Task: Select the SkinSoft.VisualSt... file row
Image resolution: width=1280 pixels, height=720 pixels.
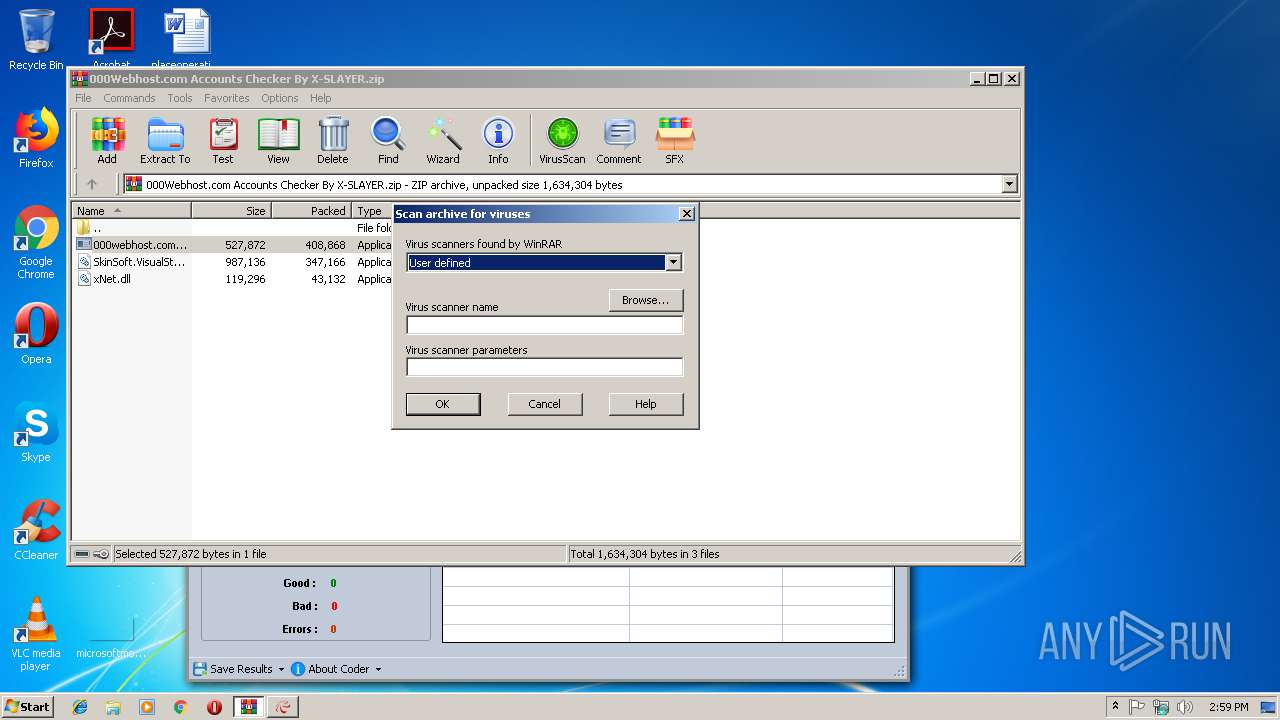Action: (233, 262)
